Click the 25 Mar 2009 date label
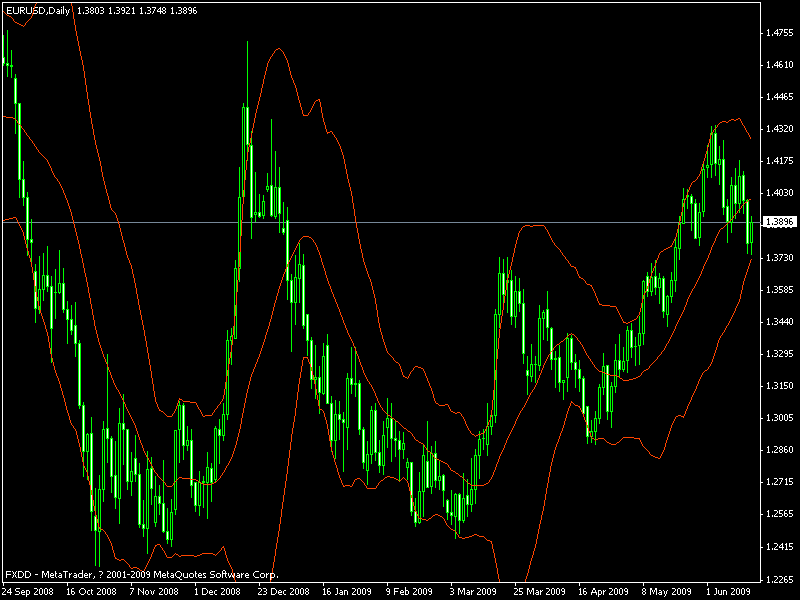Viewport: 800px width, 600px height. [x=539, y=592]
